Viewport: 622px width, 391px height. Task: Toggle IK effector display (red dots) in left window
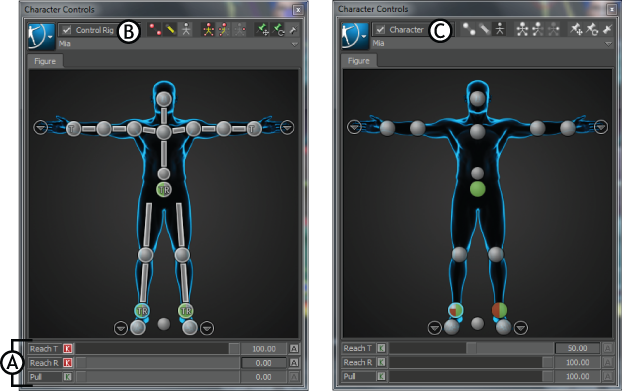pyautogui.click(x=155, y=30)
